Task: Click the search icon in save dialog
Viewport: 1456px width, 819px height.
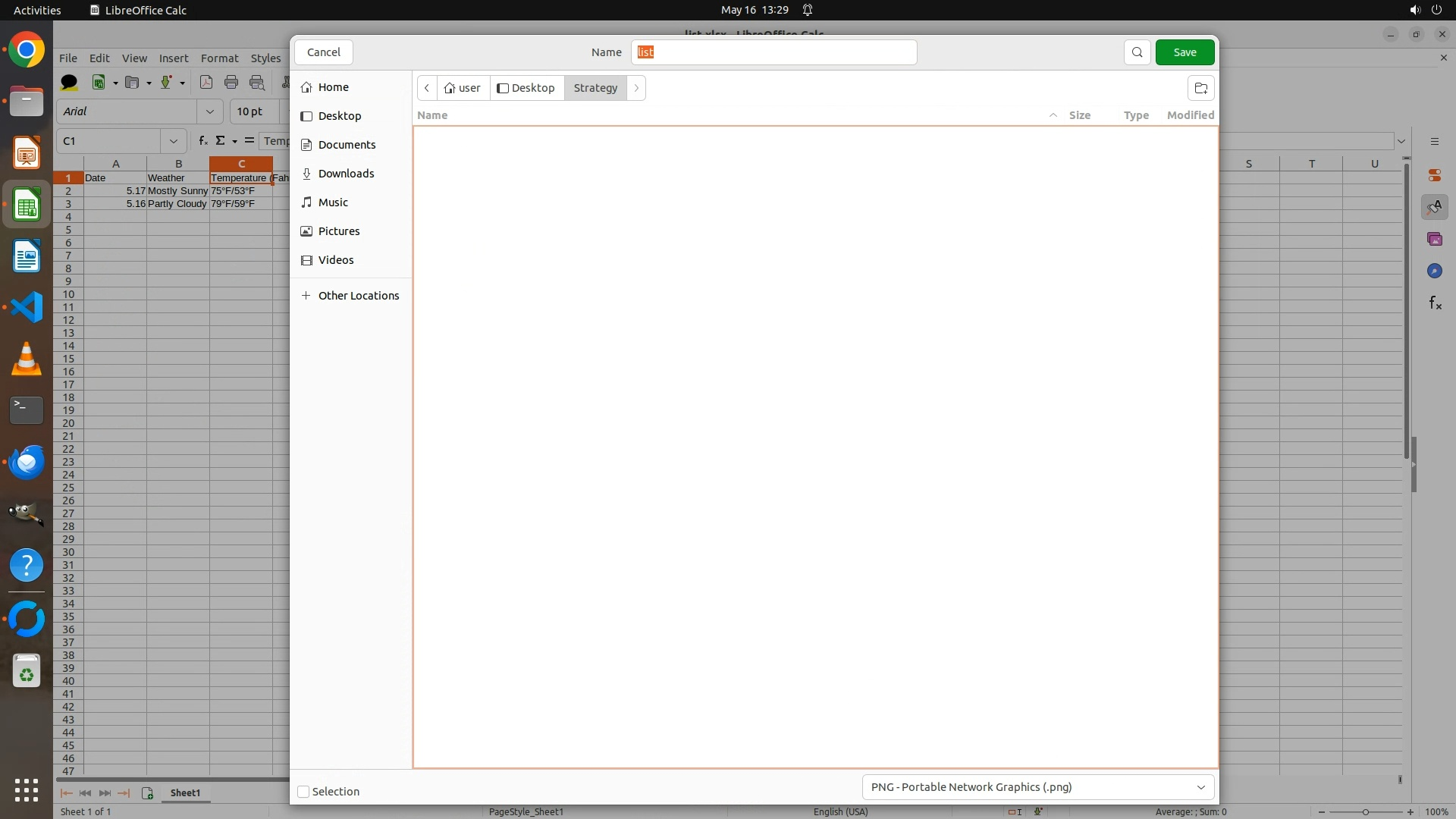Action: (1137, 52)
